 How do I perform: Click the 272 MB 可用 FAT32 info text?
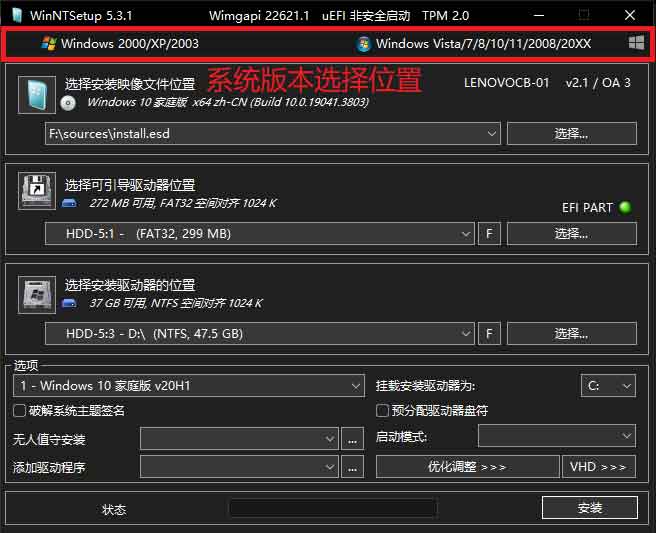click(x=183, y=203)
